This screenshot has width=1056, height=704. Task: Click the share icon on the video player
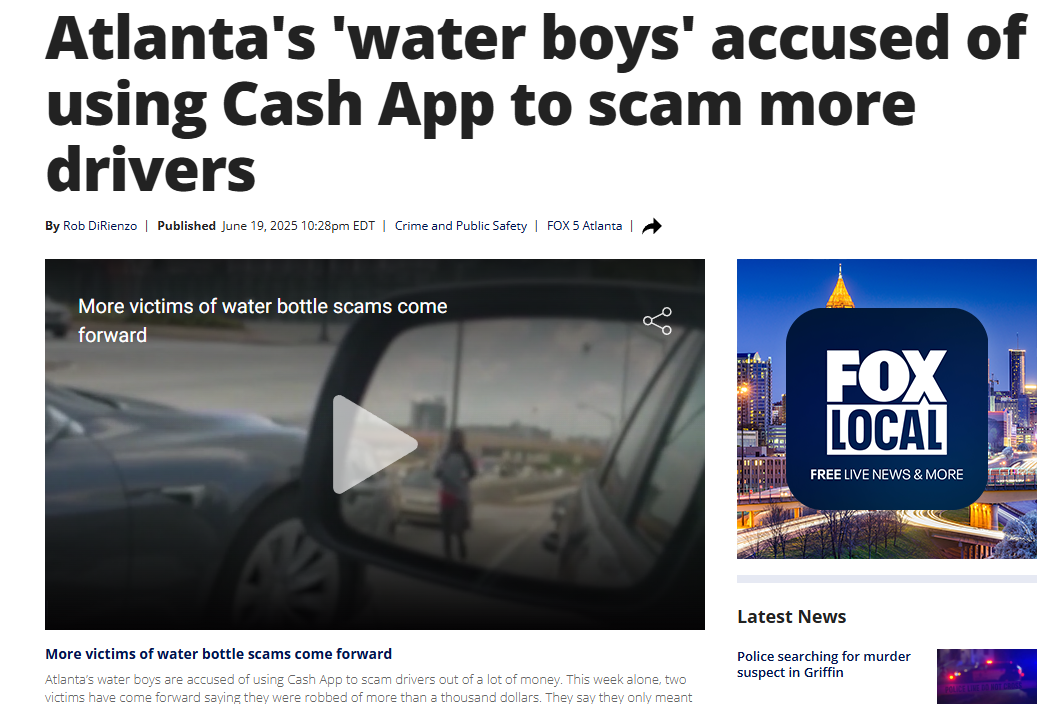pos(657,321)
